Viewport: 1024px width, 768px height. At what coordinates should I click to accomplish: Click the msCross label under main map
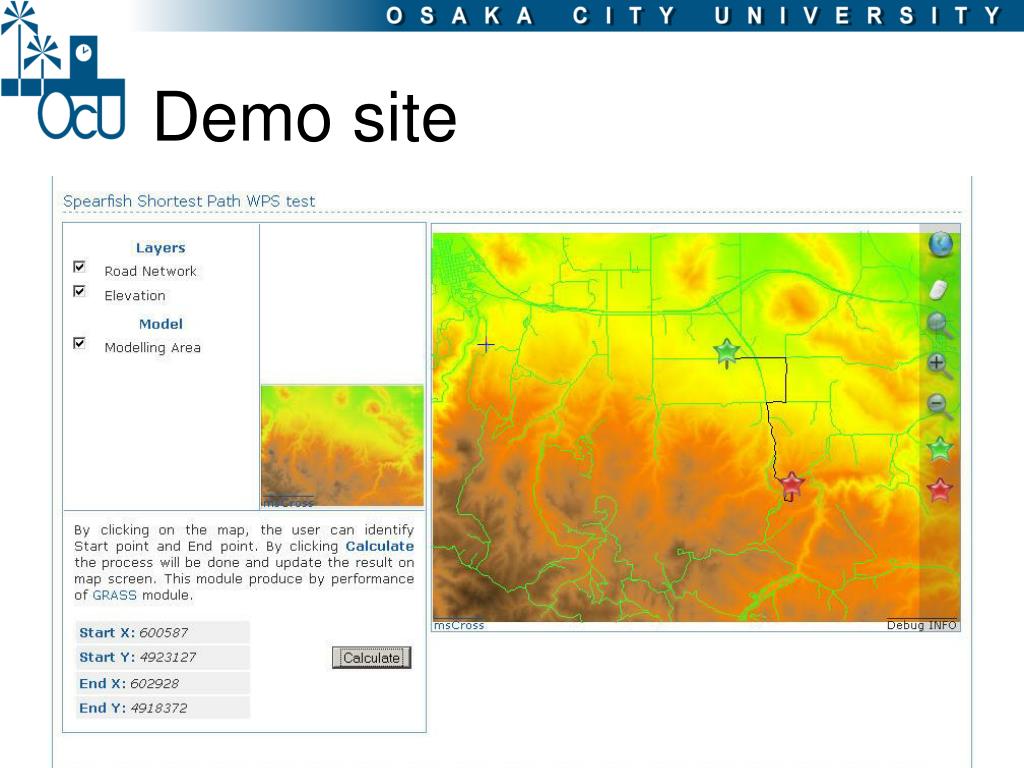pyautogui.click(x=458, y=625)
